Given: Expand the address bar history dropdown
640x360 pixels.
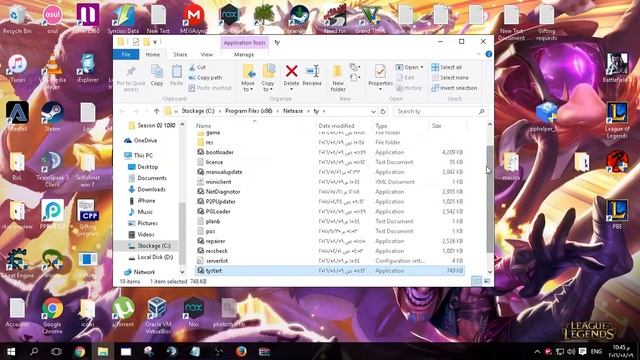Looking at the screenshot, I should 373,111.
